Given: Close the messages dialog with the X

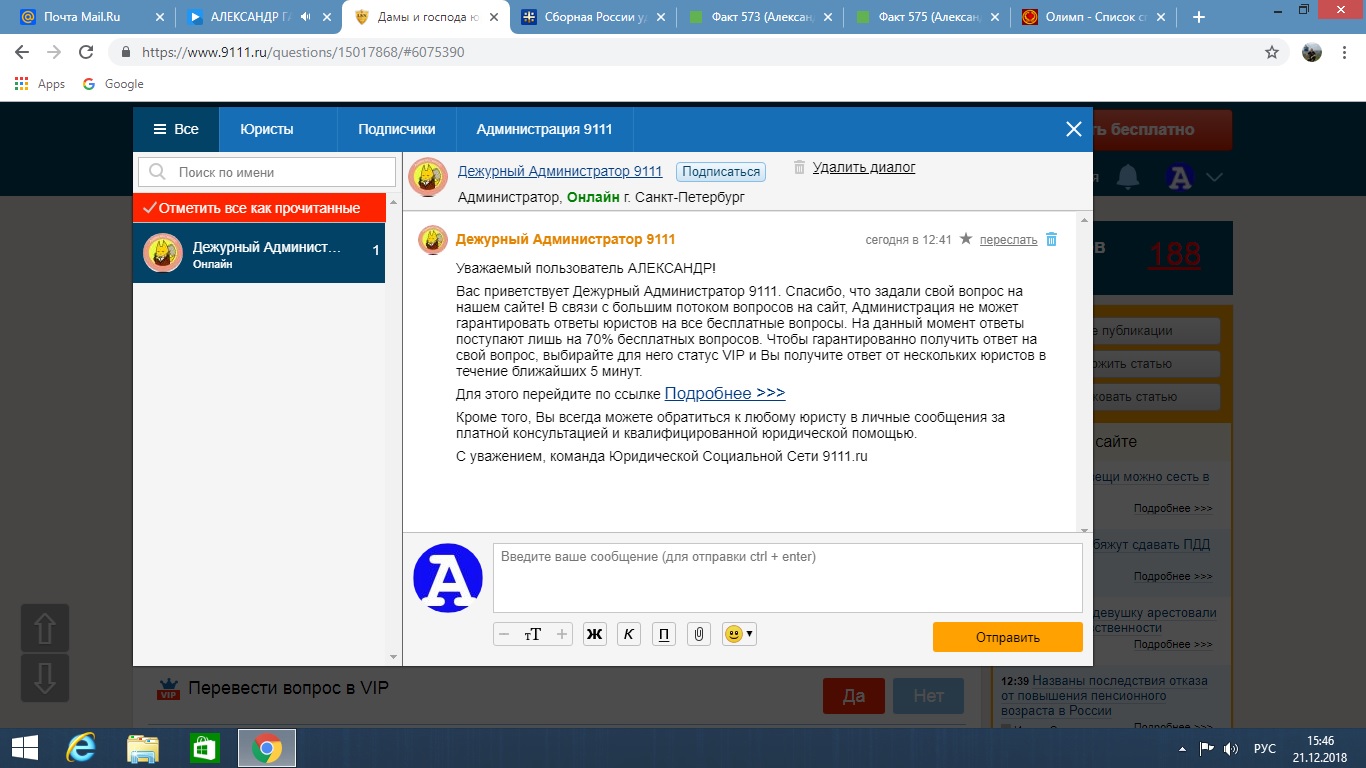Looking at the screenshot, I should (1074, 129).
